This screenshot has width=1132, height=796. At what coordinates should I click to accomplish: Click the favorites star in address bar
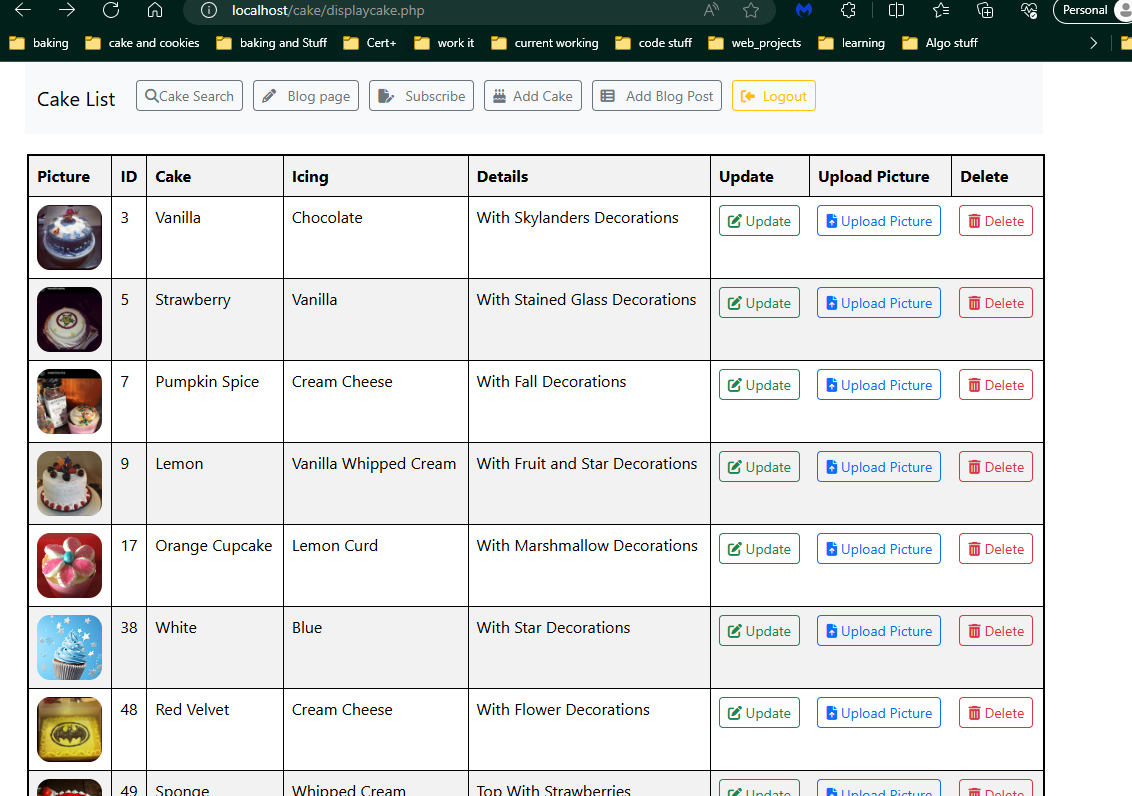(x=751, y=10)
